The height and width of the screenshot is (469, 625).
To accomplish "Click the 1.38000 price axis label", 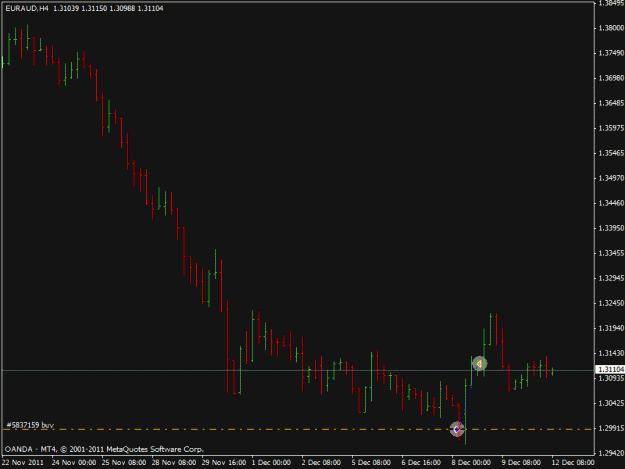I will tap(611, 28).
